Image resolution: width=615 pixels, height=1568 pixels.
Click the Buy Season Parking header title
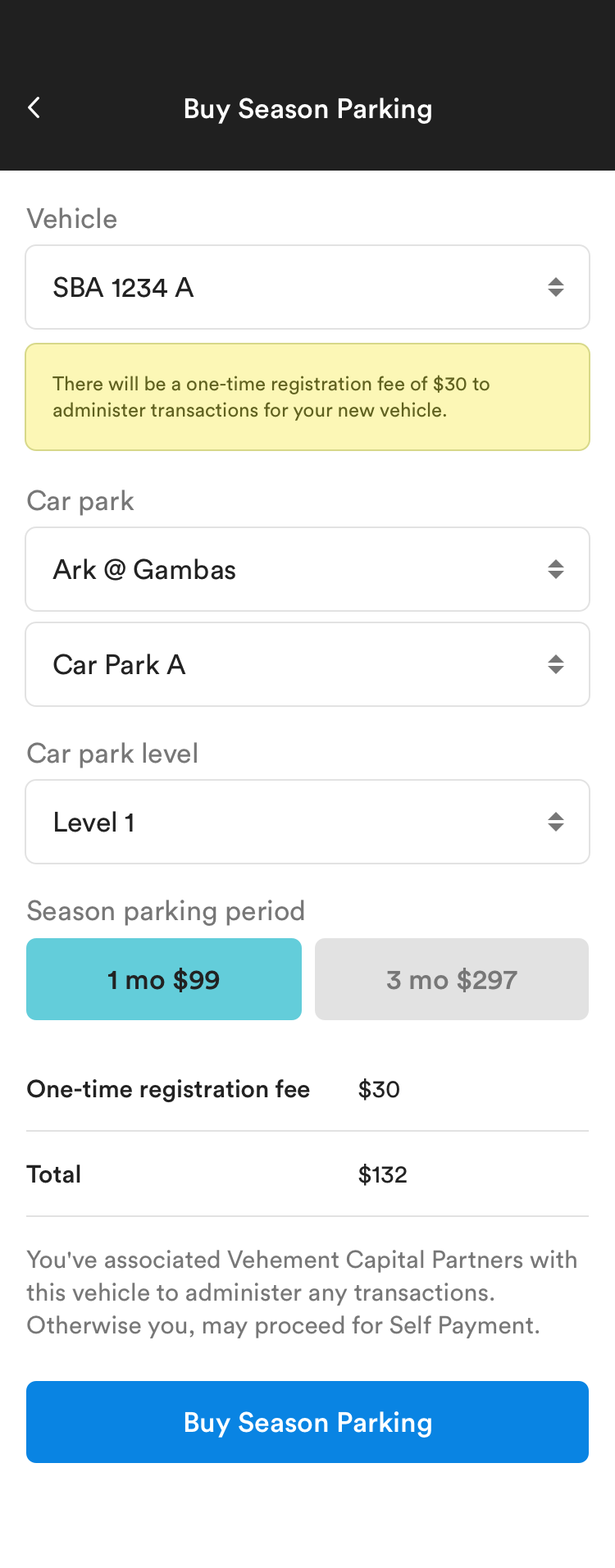pyautogui.click(x=307, y=109)
